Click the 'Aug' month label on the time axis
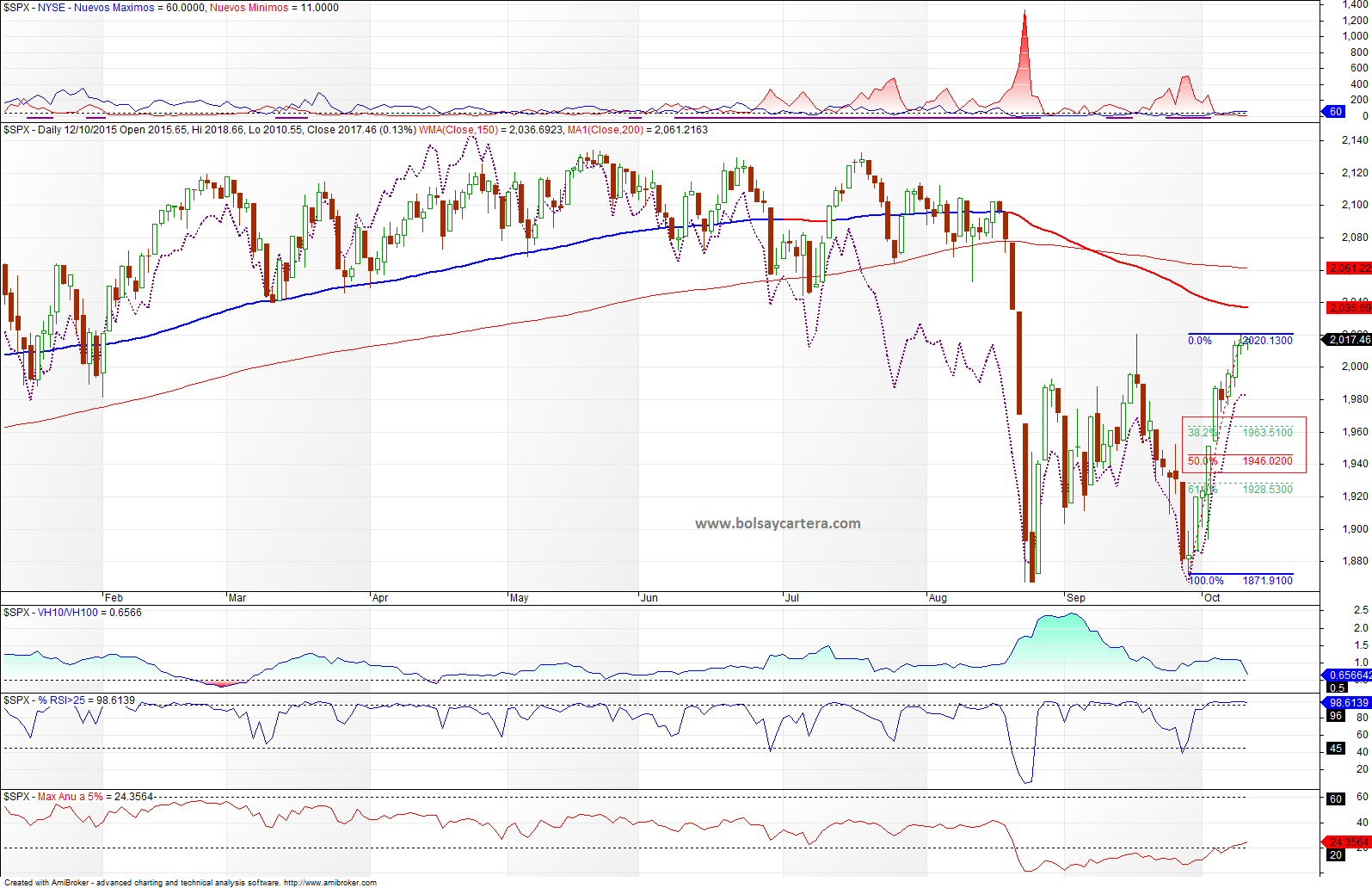The width and height of the screenshot is (1372, 888). tap(938, 598)
